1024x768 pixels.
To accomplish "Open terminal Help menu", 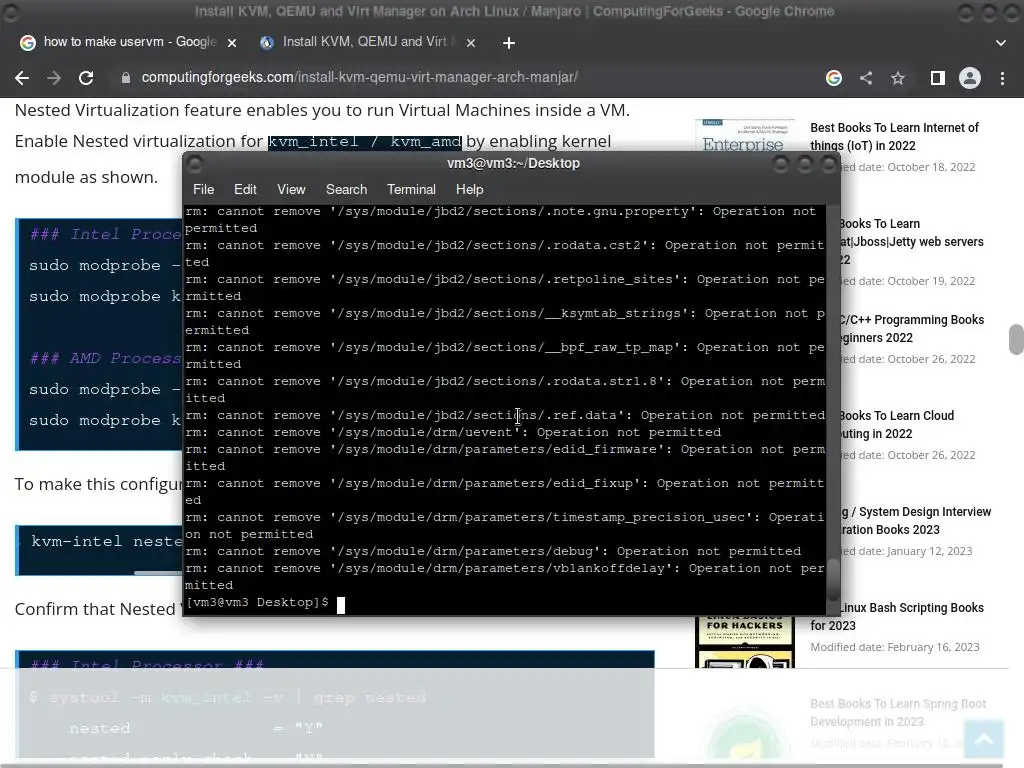I will click(469, 189).
